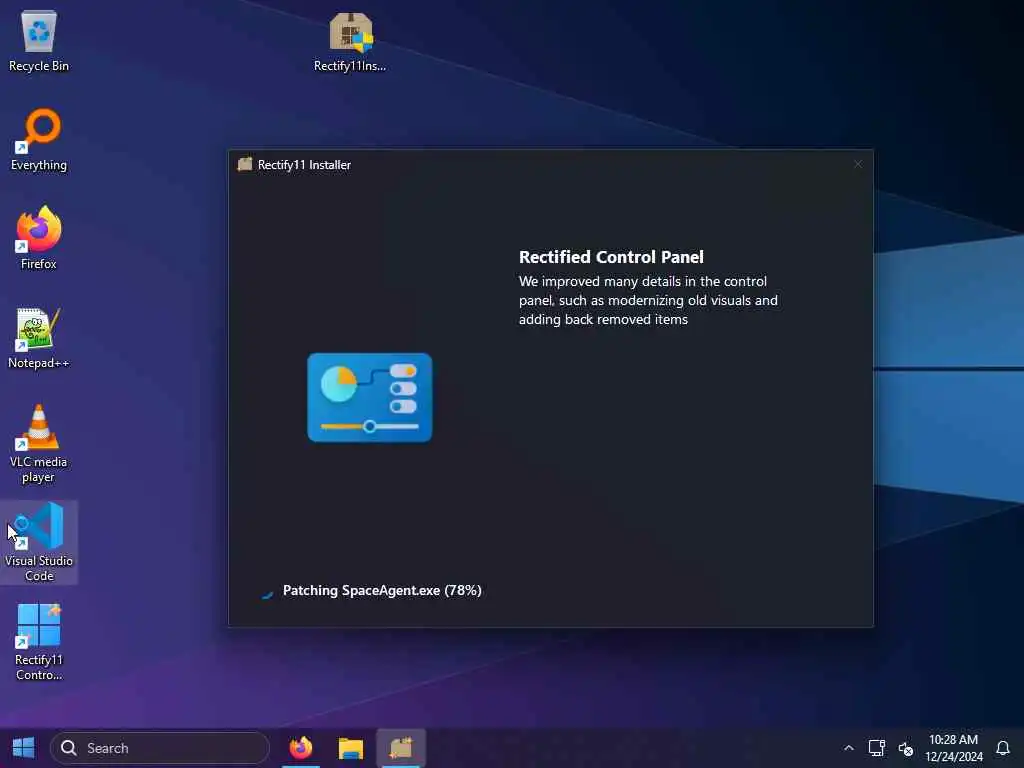Viewport: 1024px width, 768px height.
Task: Open the Windows Start menu
Action: point(24,748)
